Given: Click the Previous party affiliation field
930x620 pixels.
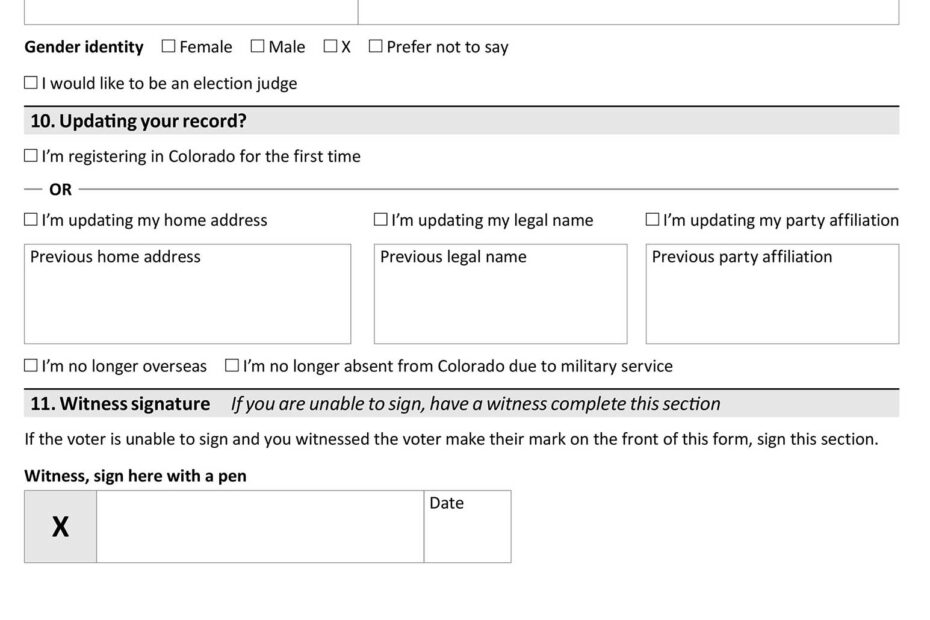Looking at the screenshot, I should point(772,294).
